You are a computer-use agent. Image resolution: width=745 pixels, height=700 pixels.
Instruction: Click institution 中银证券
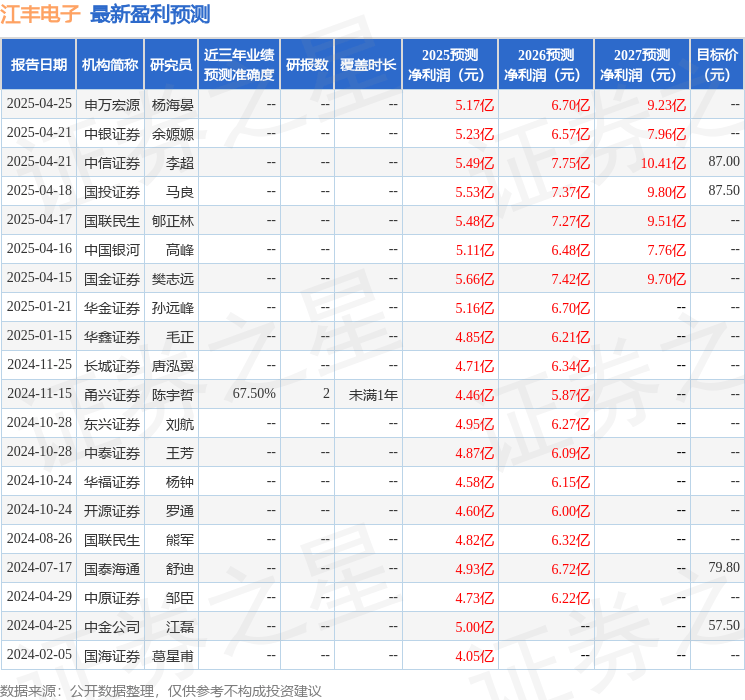pyautogui.click(x=112, y=134)
